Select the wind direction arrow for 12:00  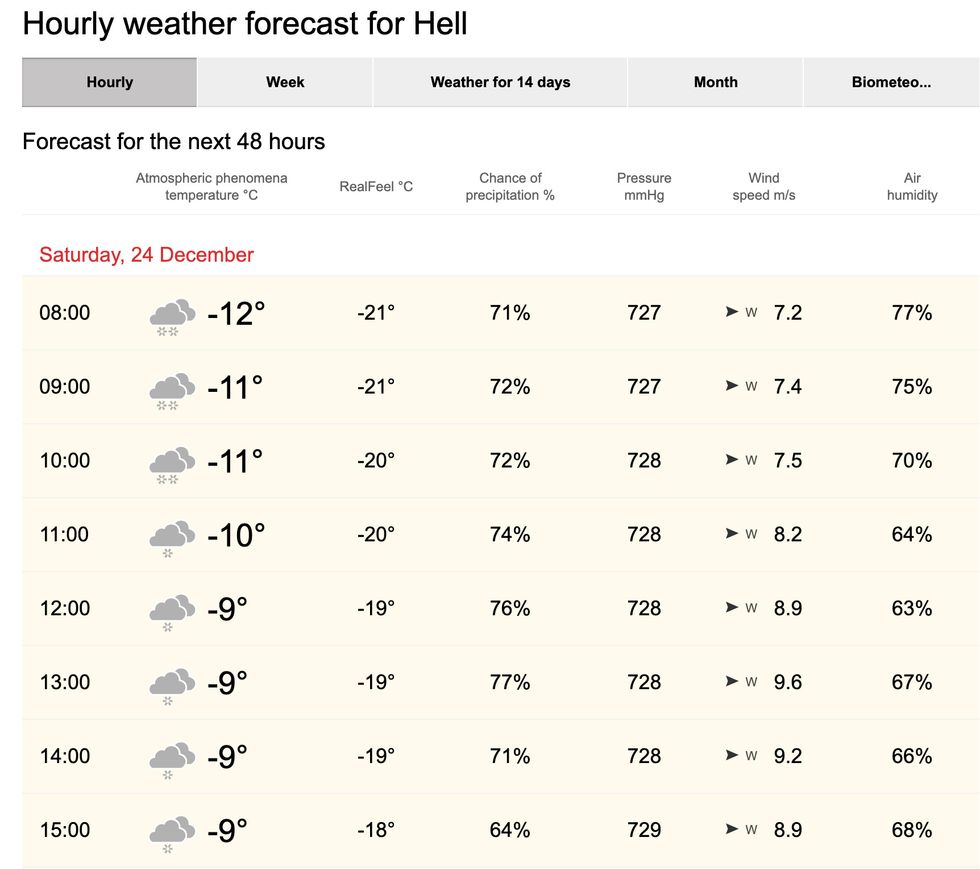pyautogui.click(x=733, y=608)
